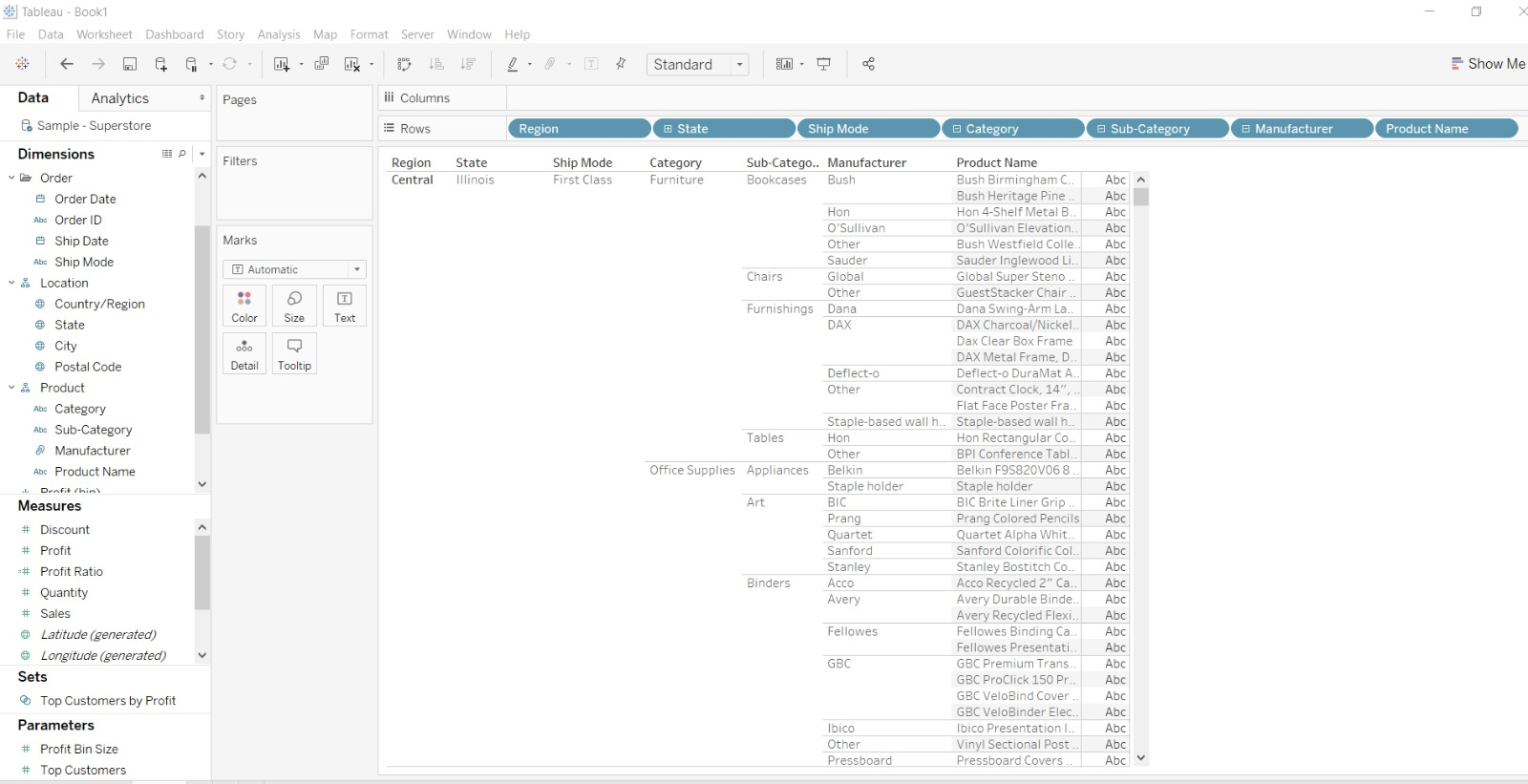Screen dimensions: 1528x784
Task: Clear the sheet icon
Action: click(352, 64)
